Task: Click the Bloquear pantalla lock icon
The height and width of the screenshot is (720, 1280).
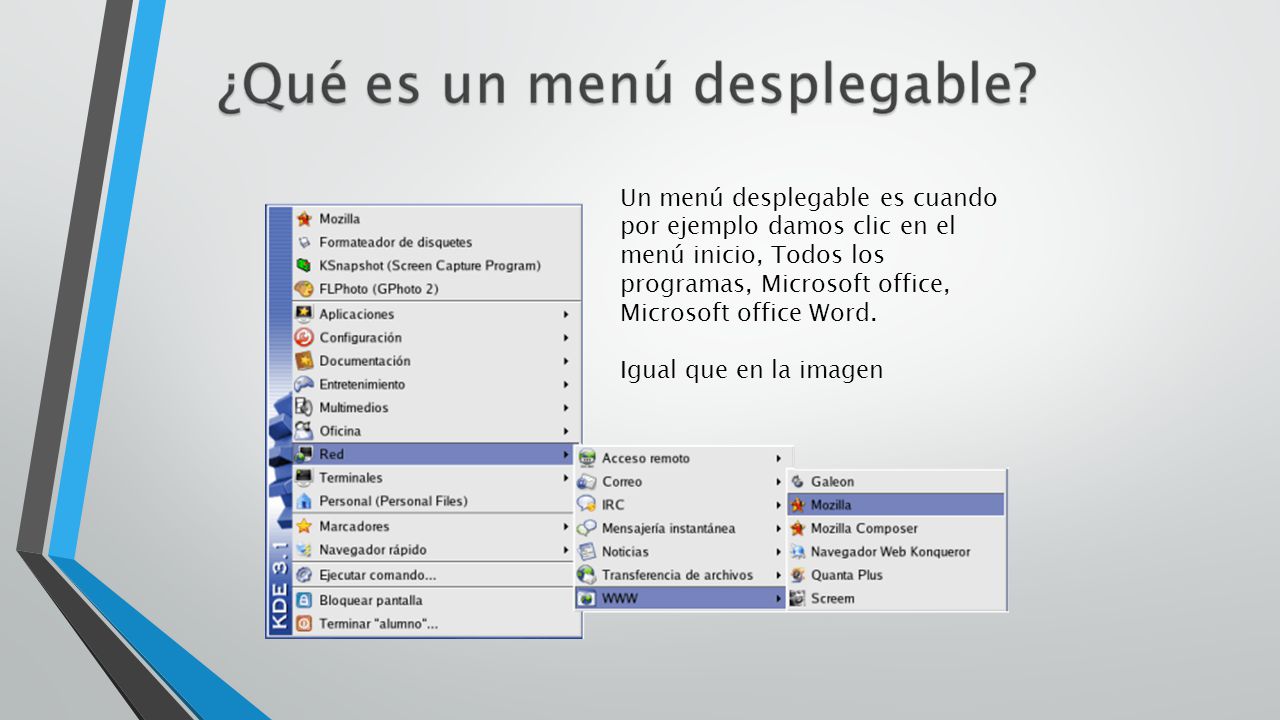Action: click(304, 600)
